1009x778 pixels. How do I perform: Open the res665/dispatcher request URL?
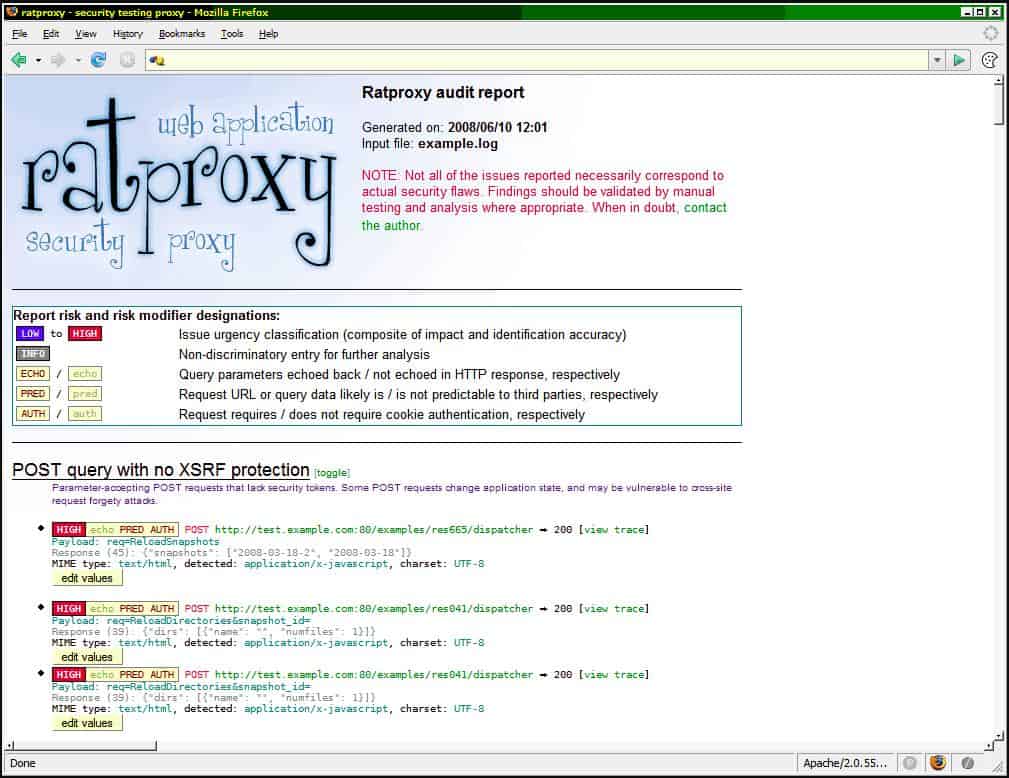(x=374, y=530)
